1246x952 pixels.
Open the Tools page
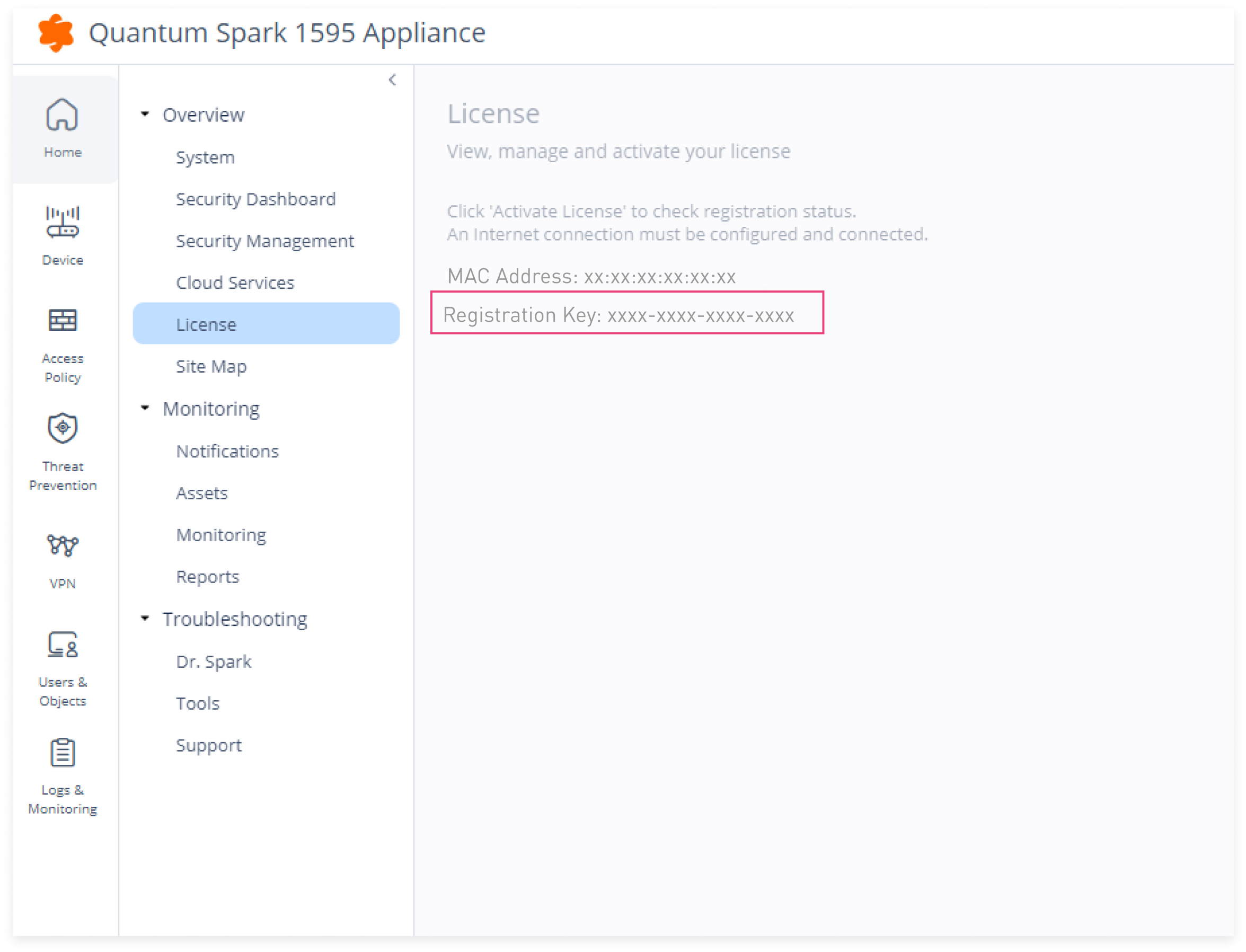pyautogui.click(x=197, y=704)
